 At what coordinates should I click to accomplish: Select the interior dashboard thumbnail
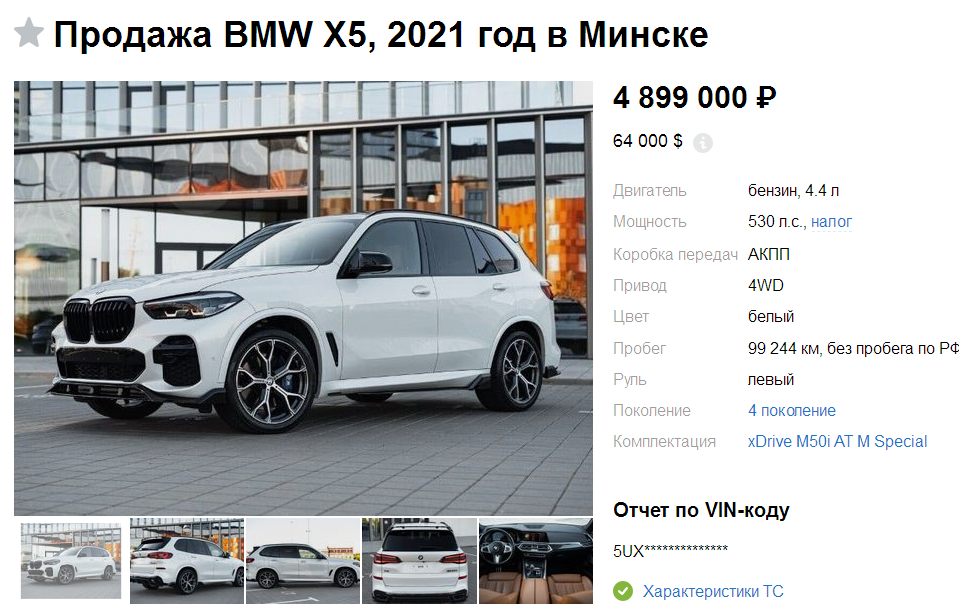pos(535,561)
